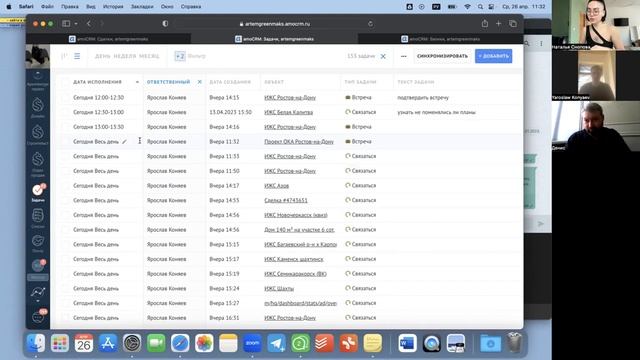
Task: Open the Сделка #4743651 link
Action: pyautogui.click(x=286, y=200)
